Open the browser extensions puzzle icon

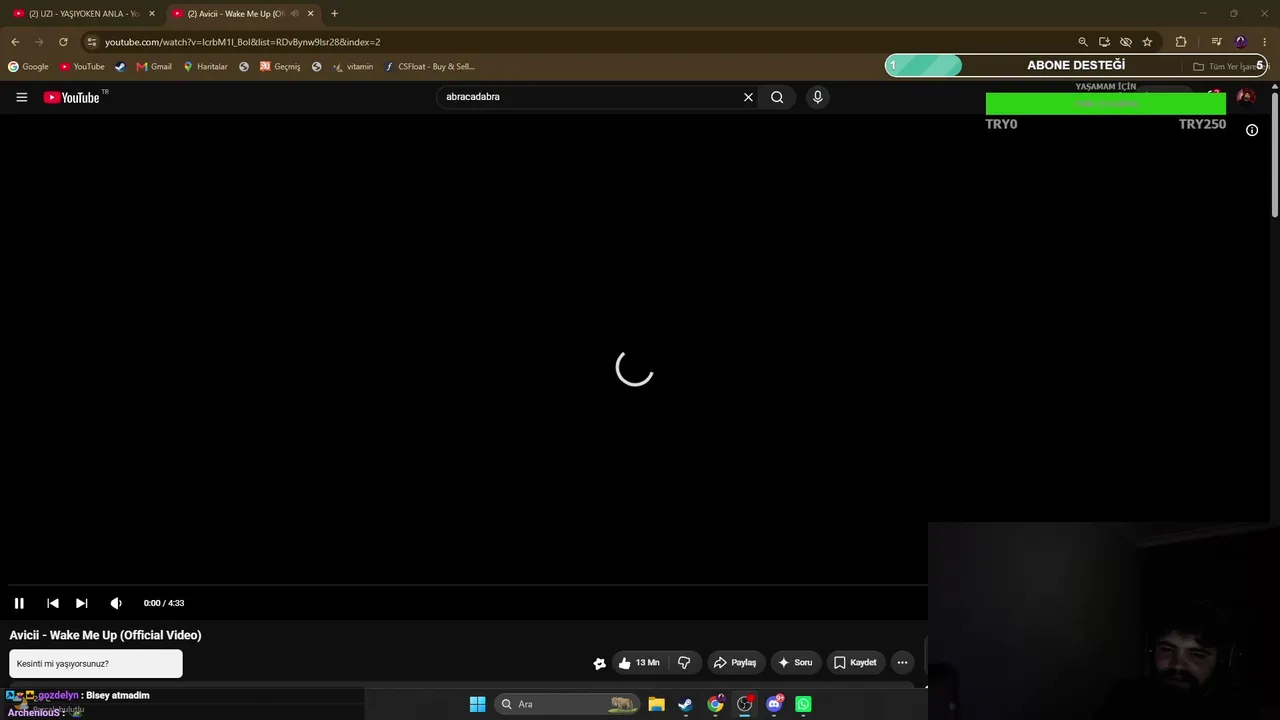click(x=1181, y=42)
